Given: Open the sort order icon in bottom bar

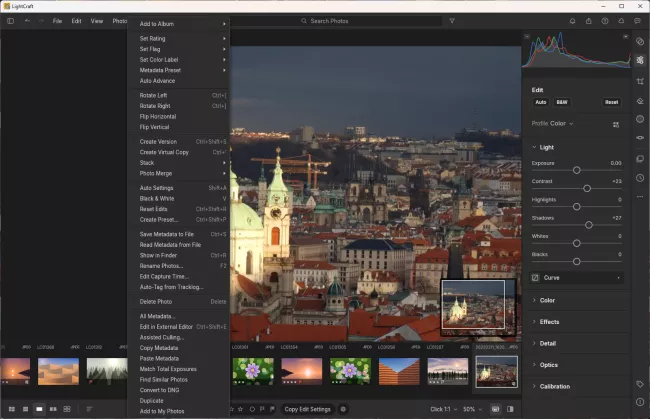Looking at the screenshot, I should click(x=89, y=409).
